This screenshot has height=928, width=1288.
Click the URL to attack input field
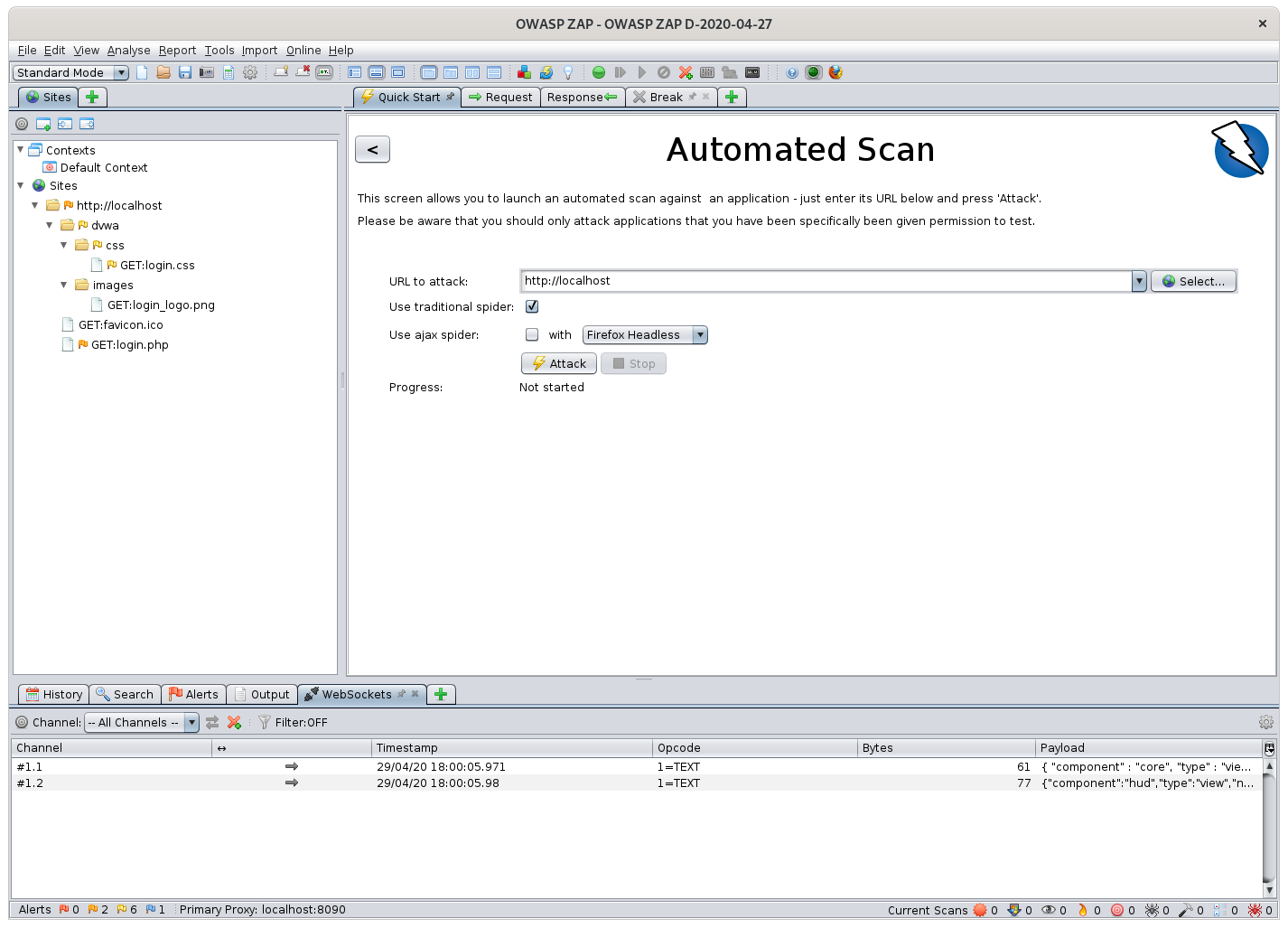coord(826,281)
